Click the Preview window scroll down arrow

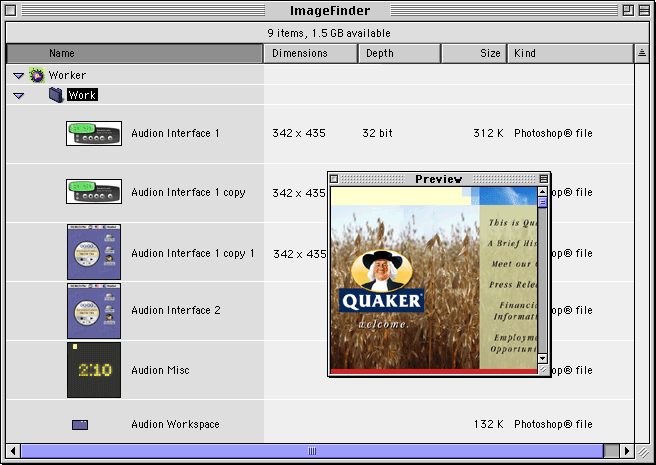click(543, 358)
